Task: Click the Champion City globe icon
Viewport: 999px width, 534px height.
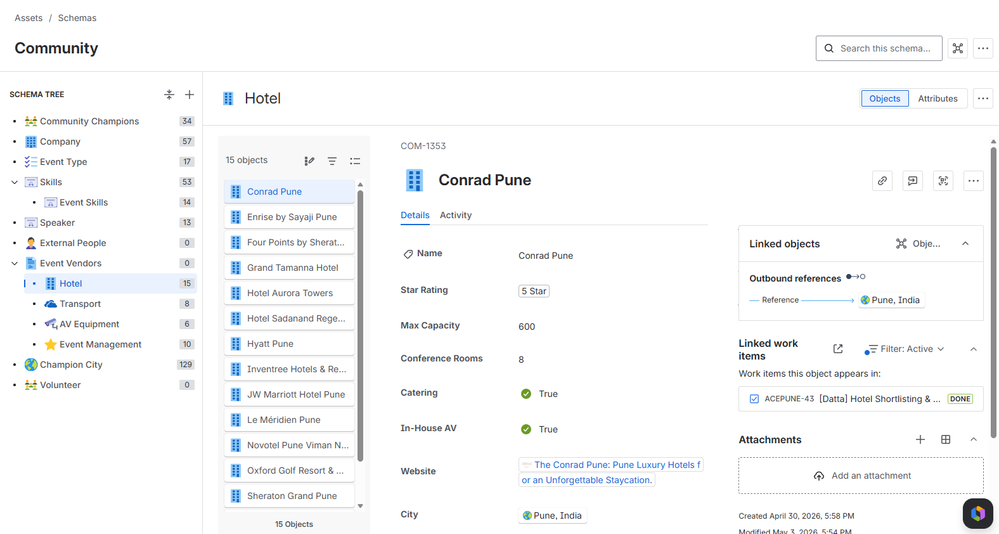Action: (x=31, y=364)
